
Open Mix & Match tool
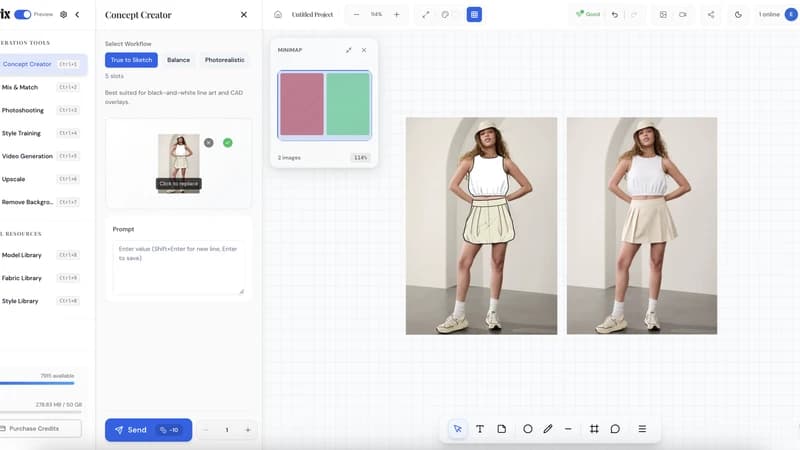(x=41, y=87)
